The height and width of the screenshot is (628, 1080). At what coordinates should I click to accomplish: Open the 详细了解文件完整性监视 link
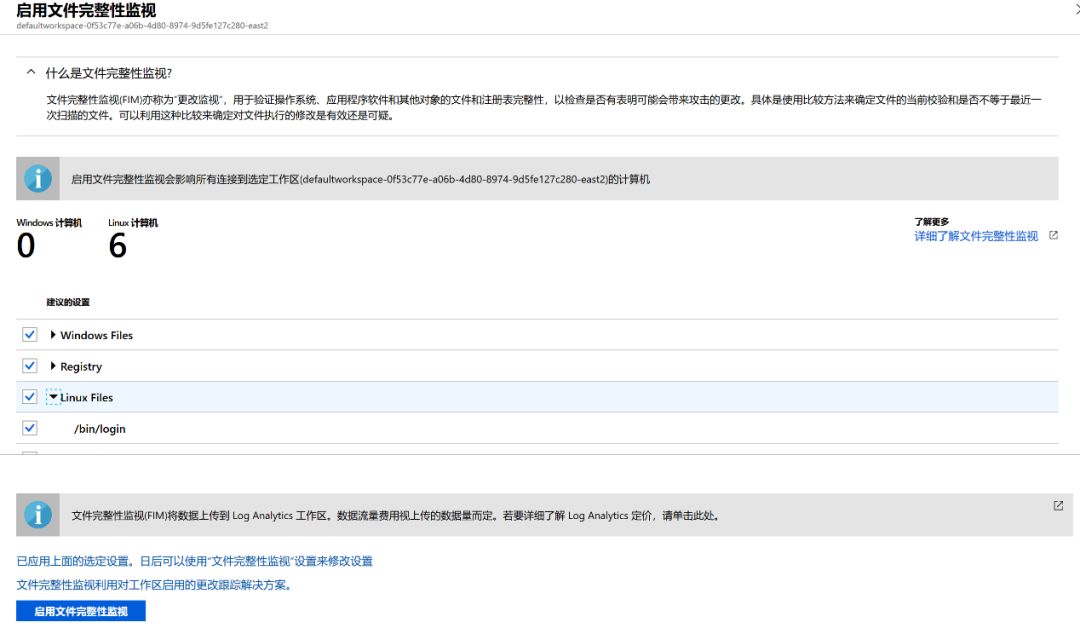[x=976, y=237]
